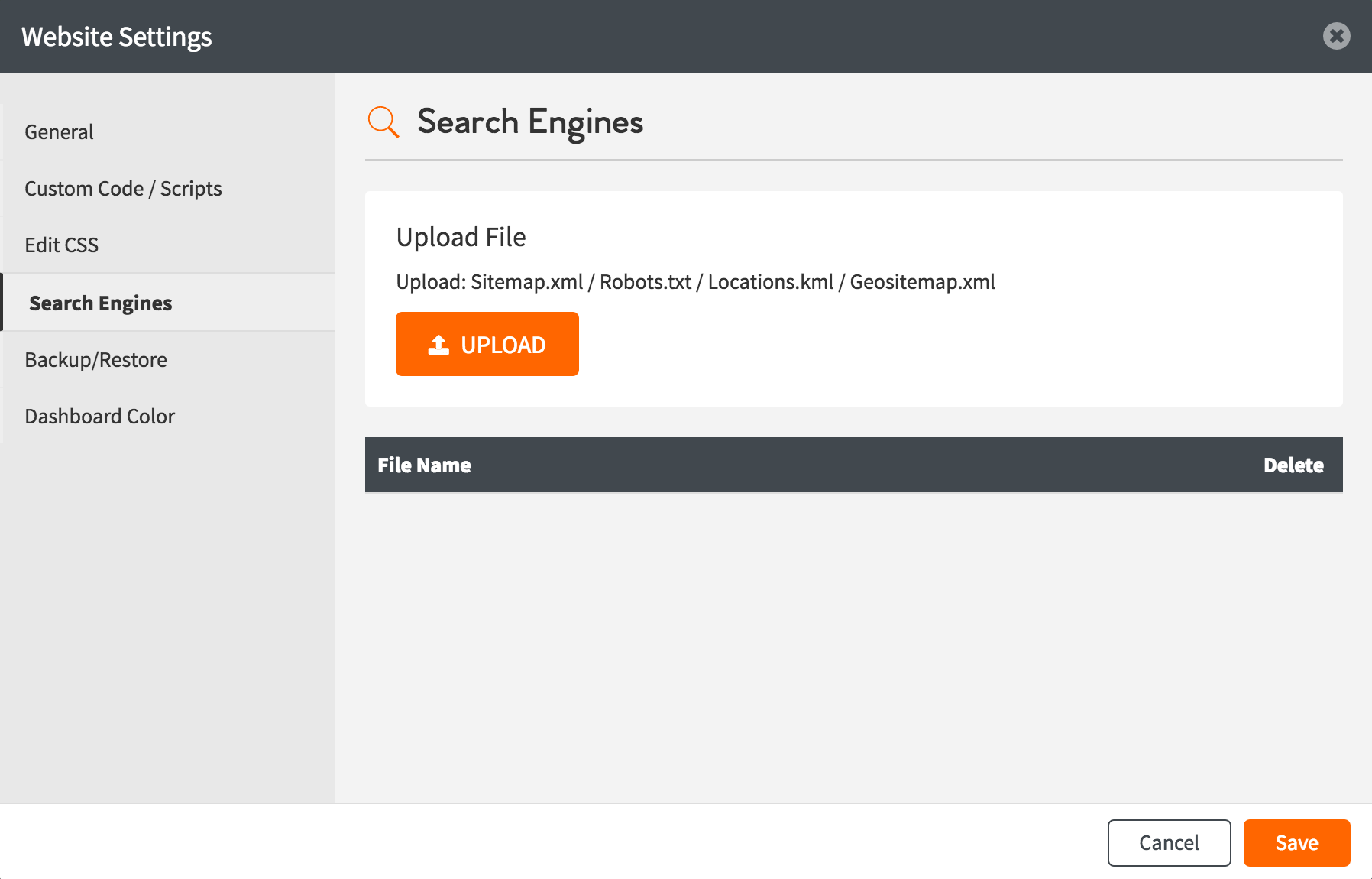The image size is (1372, 879).
Task: Select Search Engines in the sidebar
Action: 101,303
